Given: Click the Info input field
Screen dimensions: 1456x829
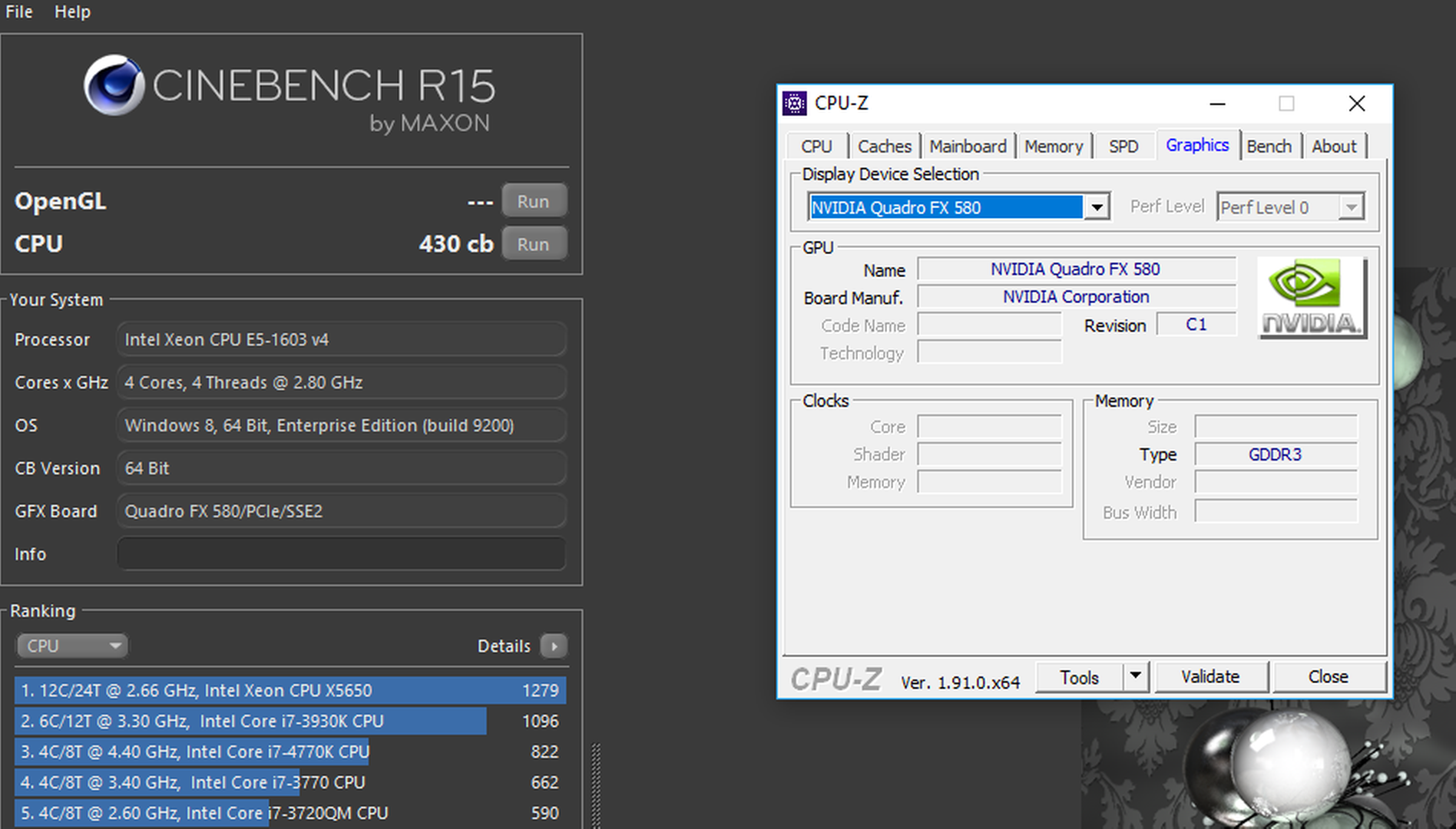Looking at the screenshot, I should coord(342,554).
